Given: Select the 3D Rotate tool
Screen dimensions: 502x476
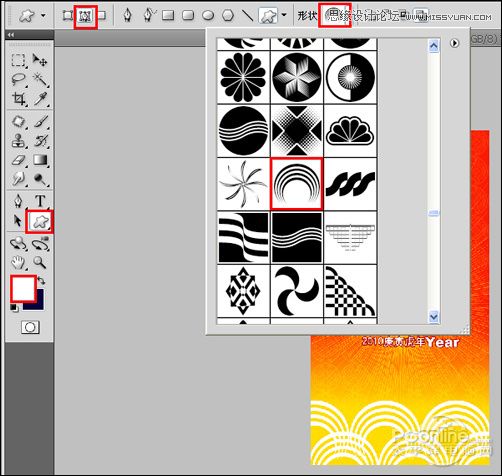Looking at the screenshot, I should point(18,244).
